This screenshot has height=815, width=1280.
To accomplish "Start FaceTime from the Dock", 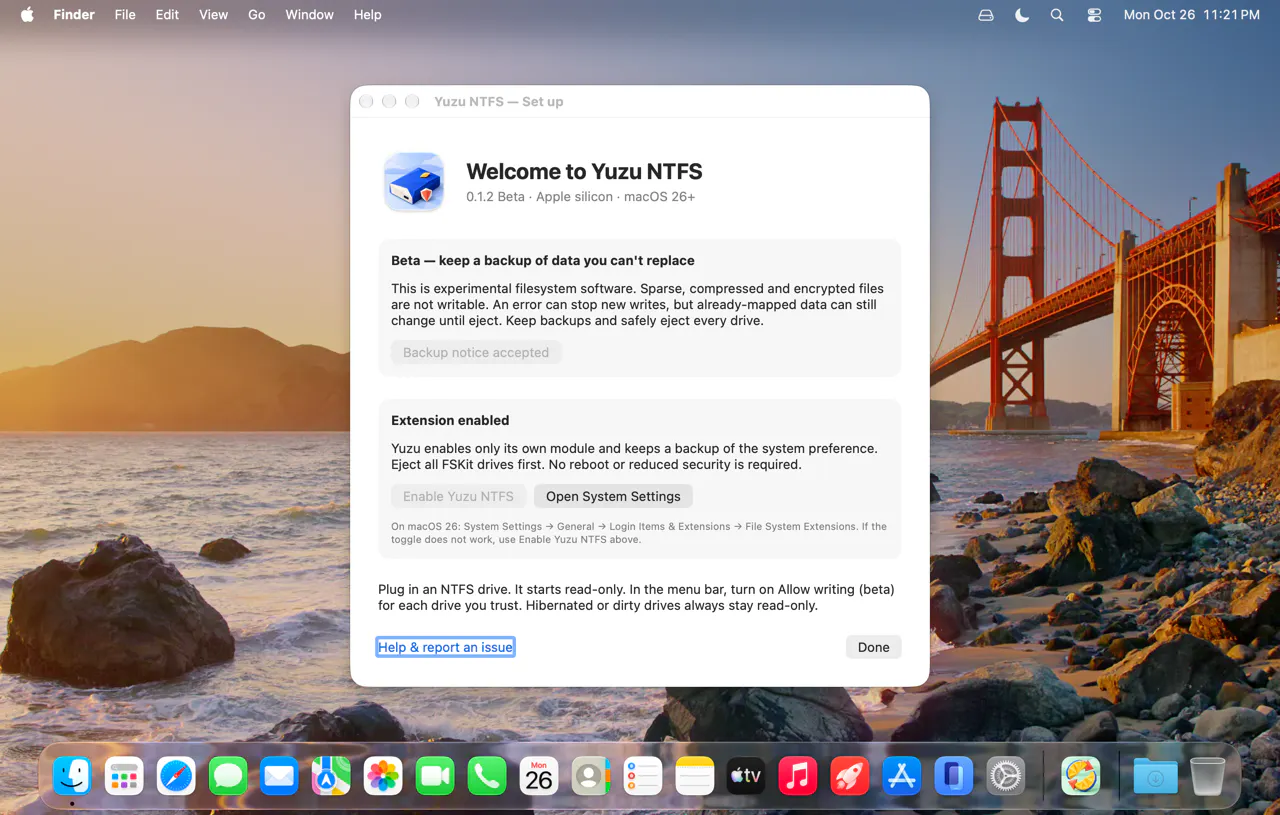I will 435,776.
